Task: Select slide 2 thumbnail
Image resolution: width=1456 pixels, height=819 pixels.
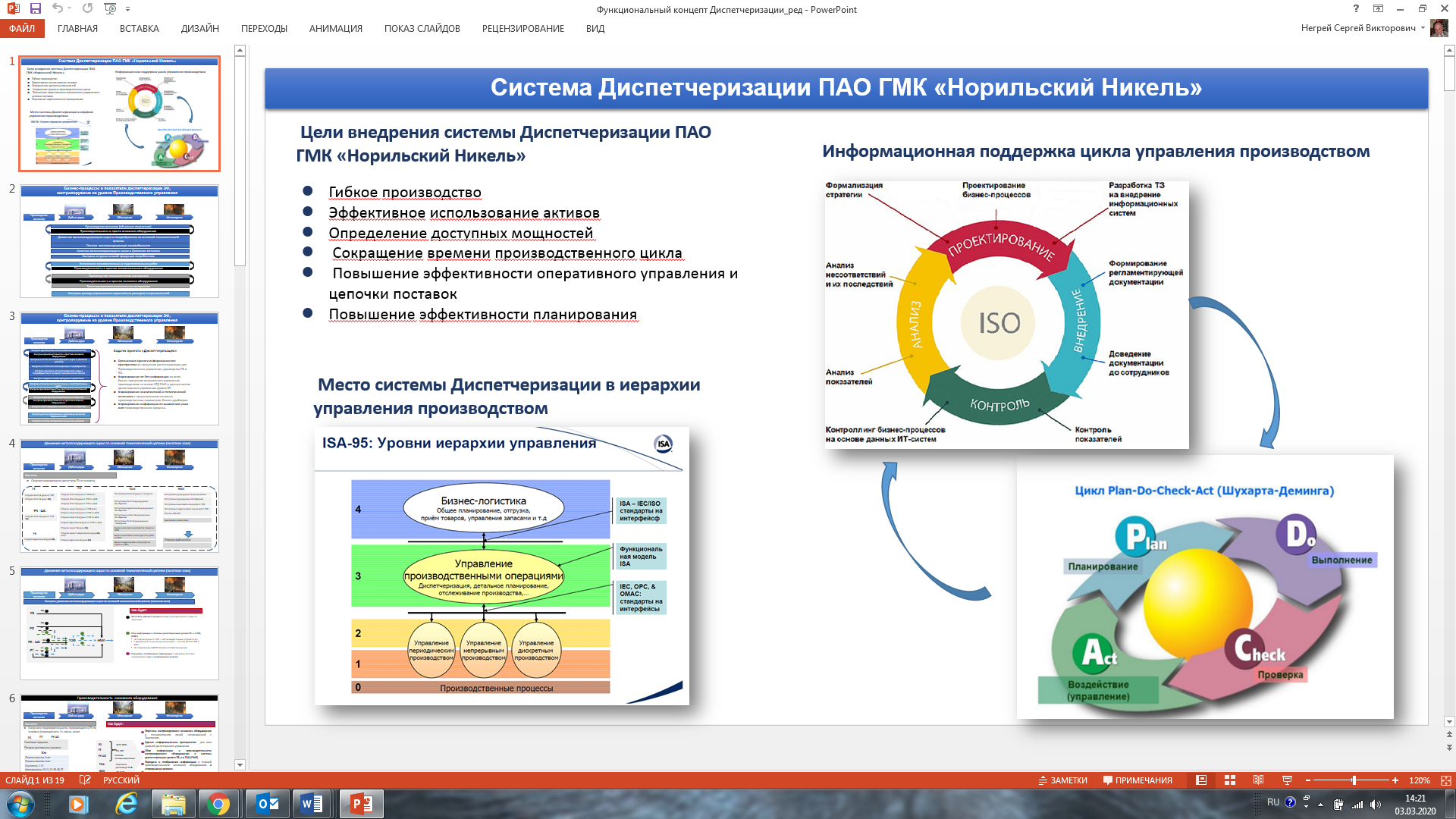Action: 120,240
